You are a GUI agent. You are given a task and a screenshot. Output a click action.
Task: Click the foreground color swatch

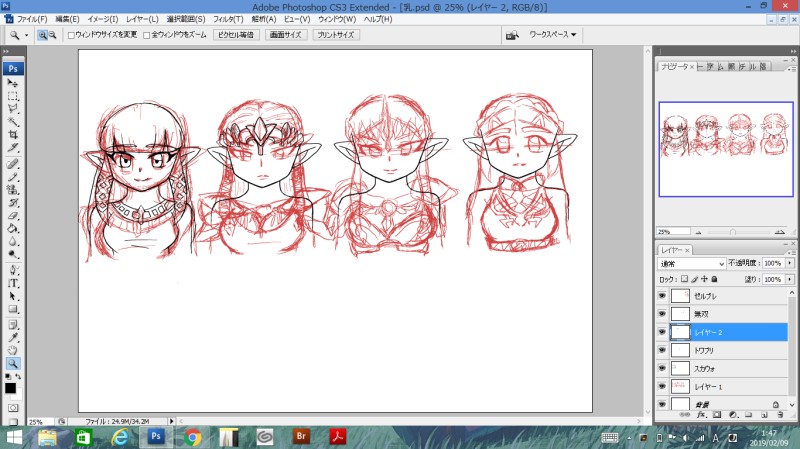[10, 388]
